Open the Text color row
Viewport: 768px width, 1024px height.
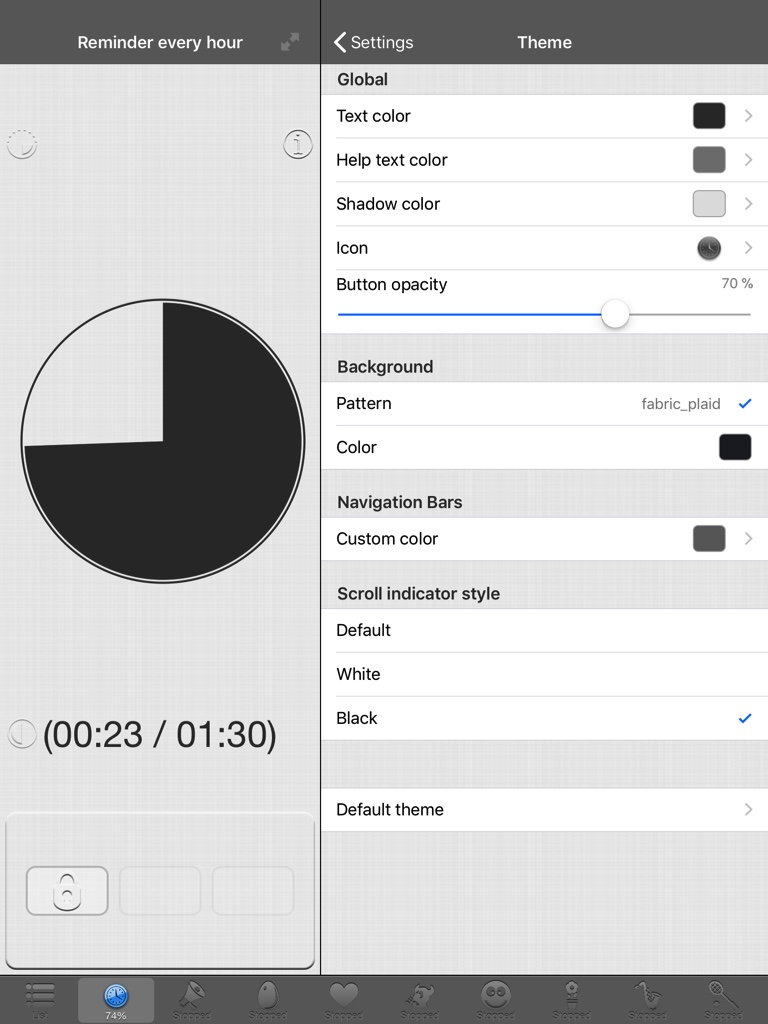click(544, 116)
